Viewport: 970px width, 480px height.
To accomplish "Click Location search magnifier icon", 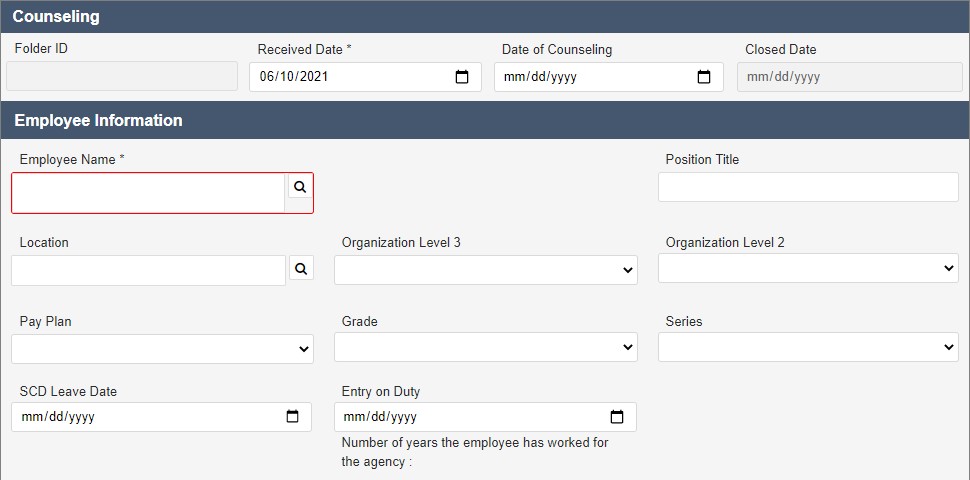I will (301, 268).
